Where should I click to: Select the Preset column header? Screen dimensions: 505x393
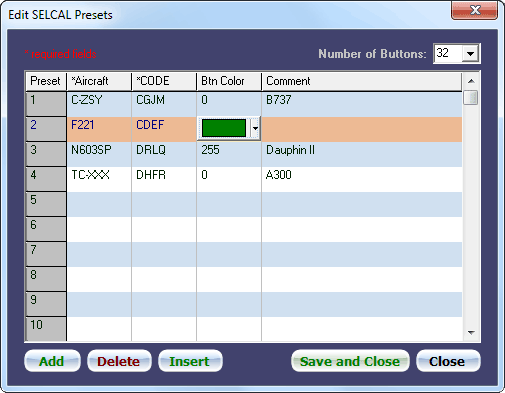pos(46,81)
